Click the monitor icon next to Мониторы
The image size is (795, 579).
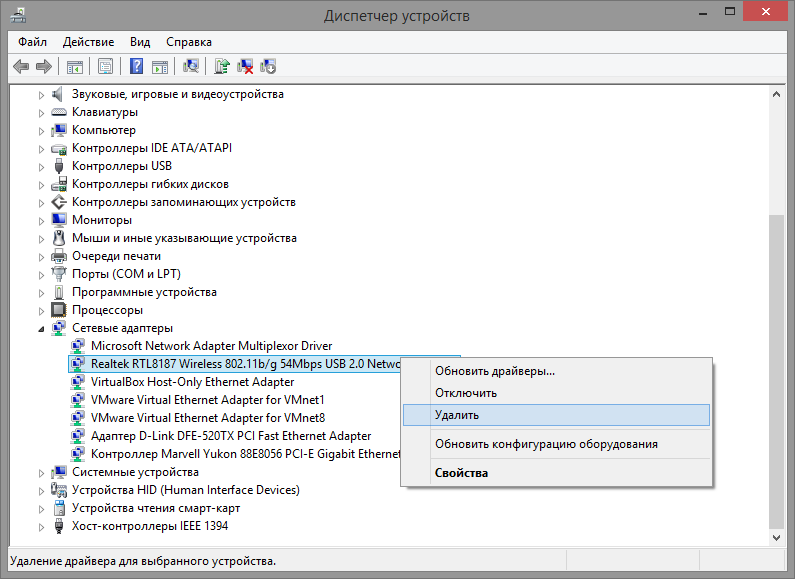(x=59, y=220)
